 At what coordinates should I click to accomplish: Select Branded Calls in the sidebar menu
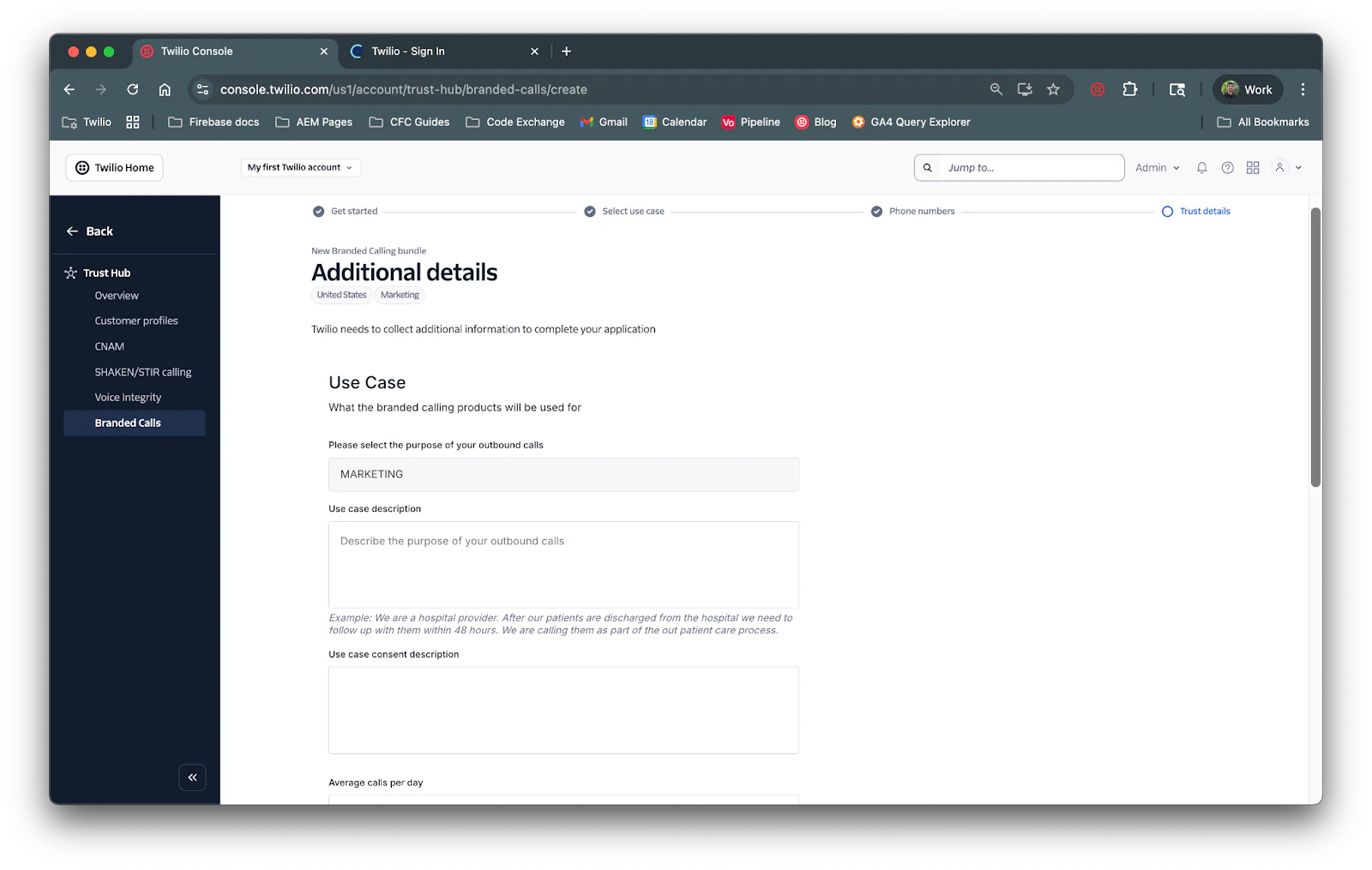127,423
